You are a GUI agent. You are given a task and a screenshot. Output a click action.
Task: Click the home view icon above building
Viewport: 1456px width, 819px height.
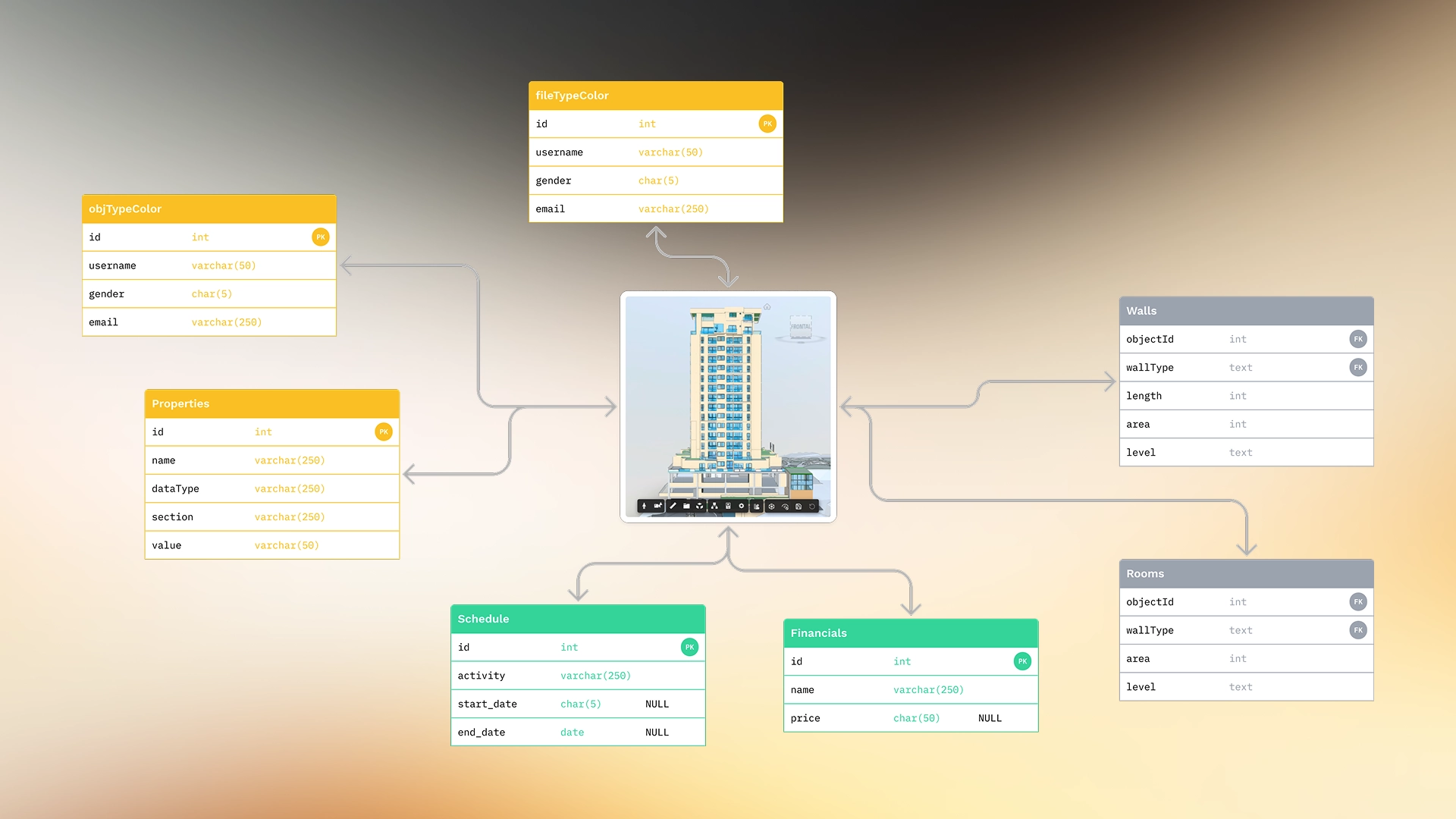pyautogui.click(x=767, y=307)
